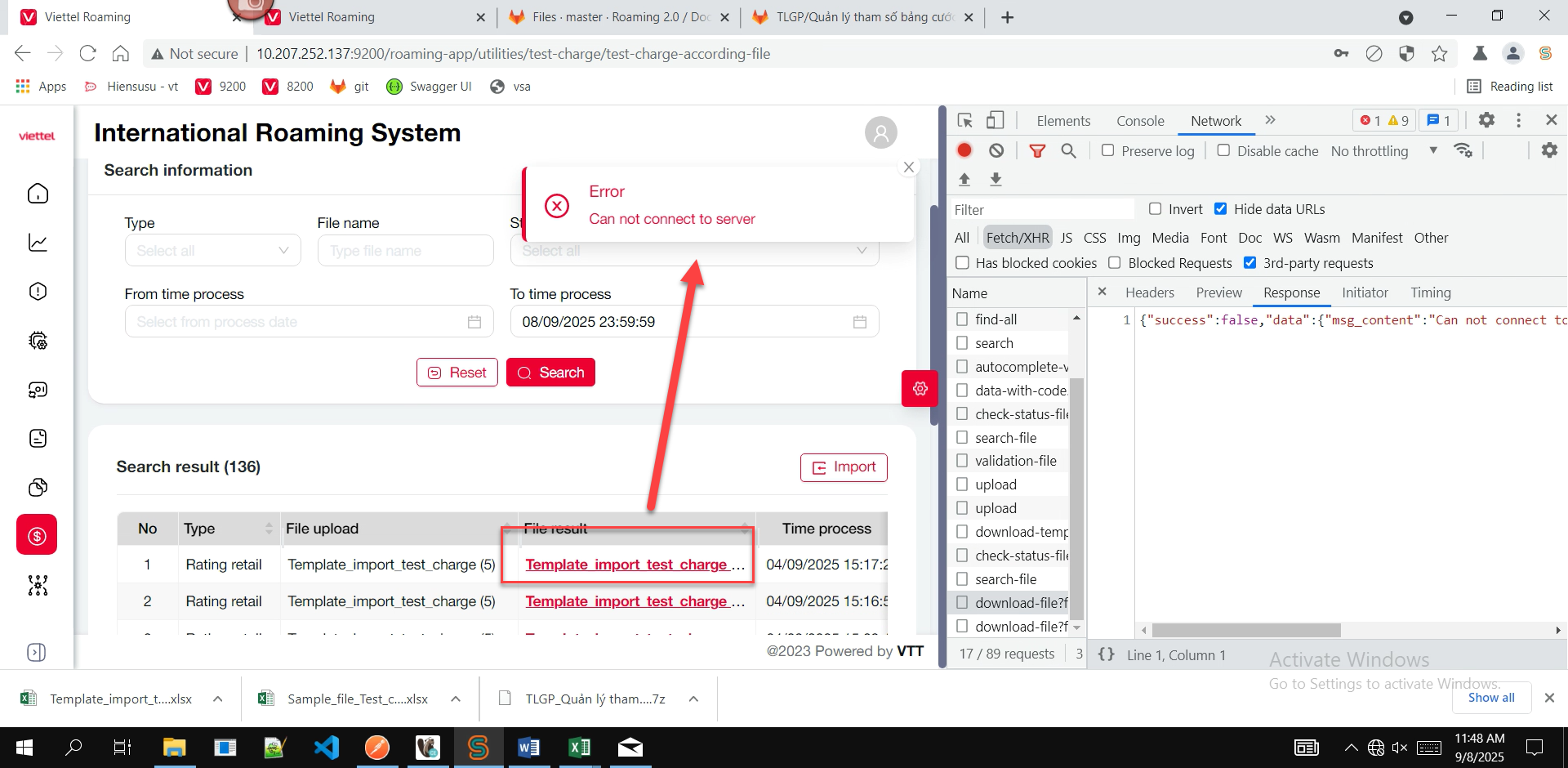This screenshot has height=768, width=1568.
Task: Click the red settings gear floating button
Action: point(920,389)
